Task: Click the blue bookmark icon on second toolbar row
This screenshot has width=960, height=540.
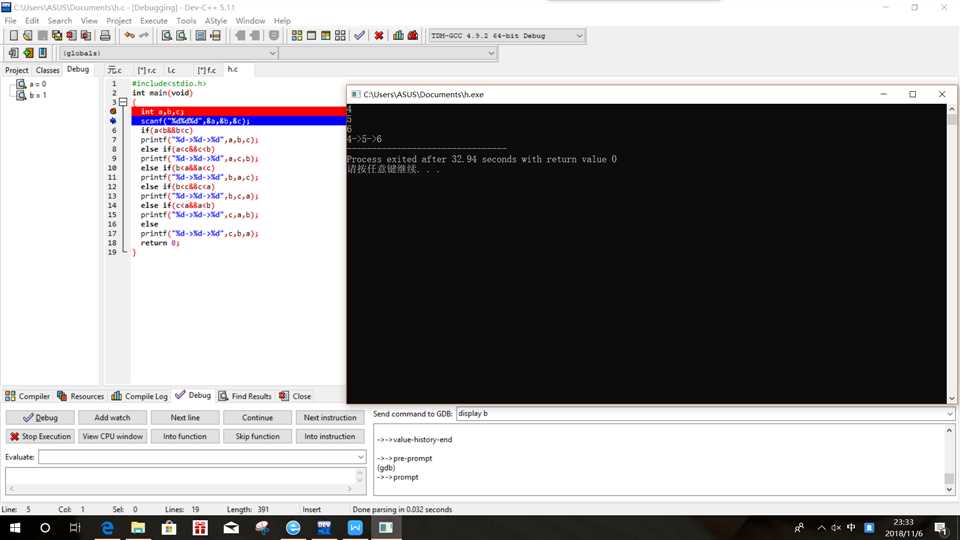Action: tap(42, 53)
